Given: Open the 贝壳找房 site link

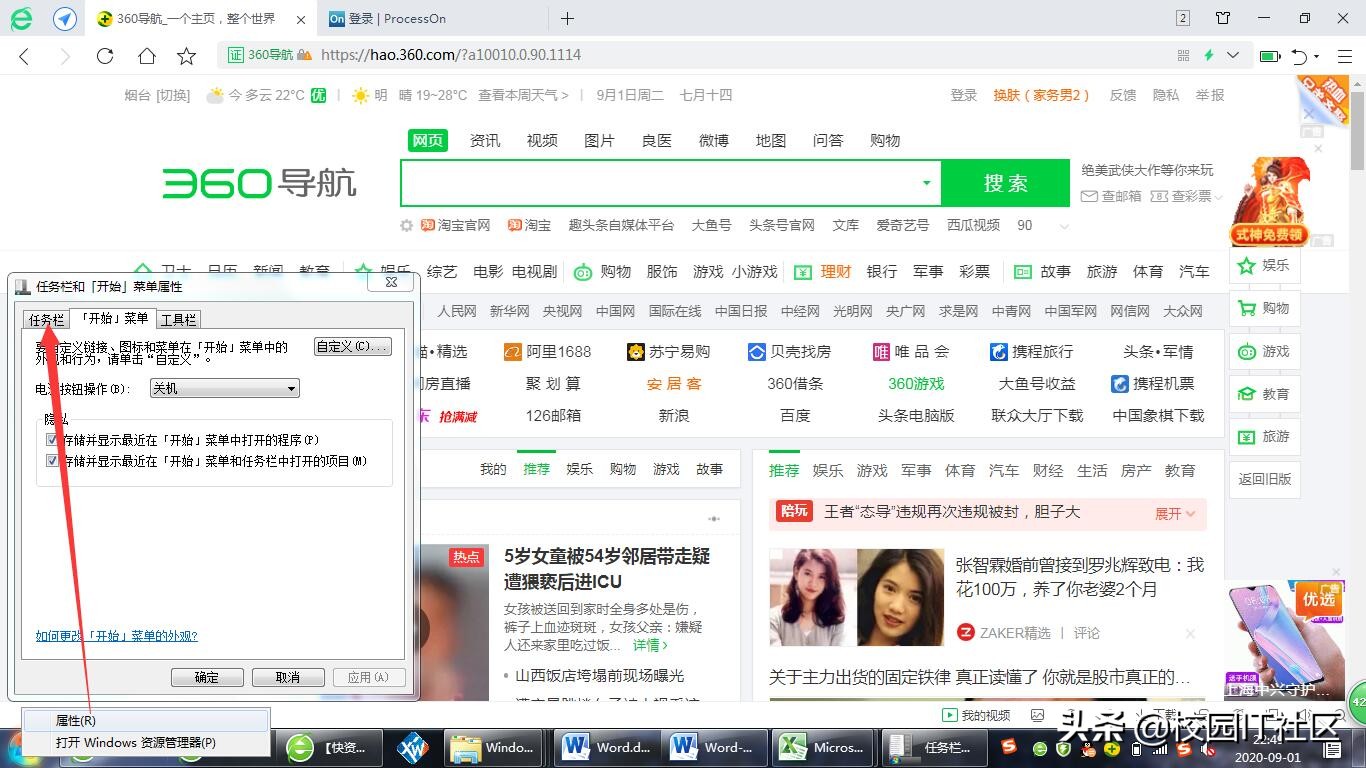Looking at the screenshot, I should point(789,352).
